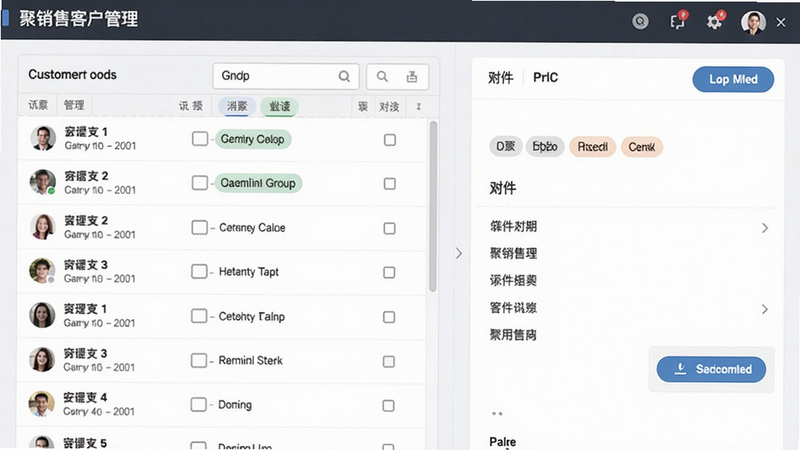The height and width of the screenshot is (450, 800).
Task: Open the 诼件短奥 list item
Action: [x=513, y=281]
